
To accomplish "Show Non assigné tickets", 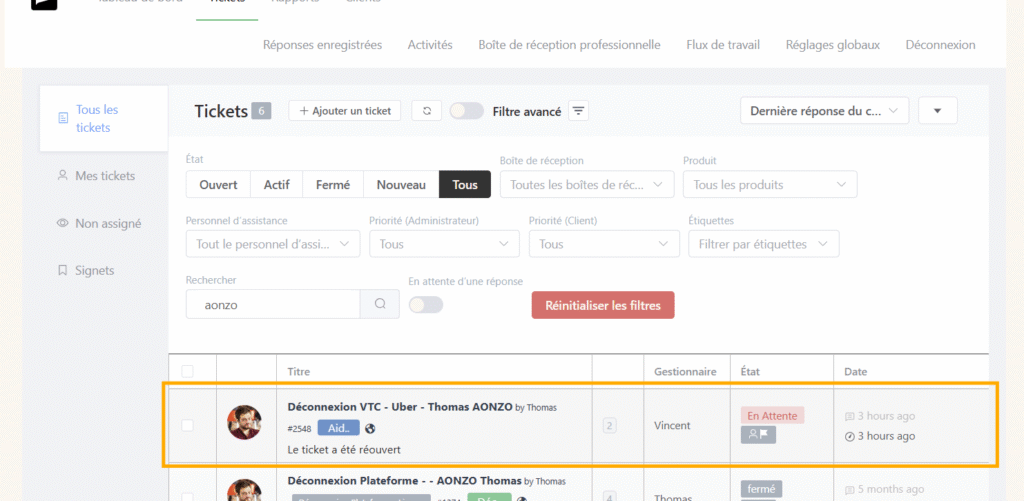I will click(107, 224).
